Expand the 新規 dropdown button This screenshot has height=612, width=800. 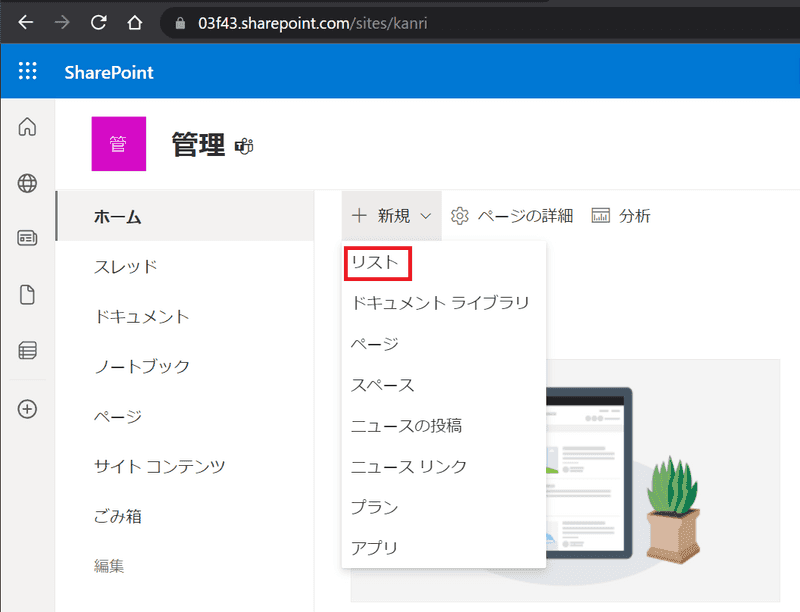[391, 216]
